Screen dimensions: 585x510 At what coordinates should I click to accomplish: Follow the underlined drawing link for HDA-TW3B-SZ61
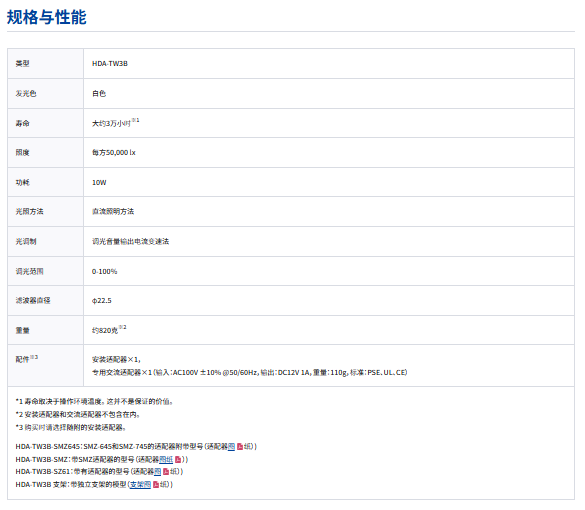pos(157,472)
